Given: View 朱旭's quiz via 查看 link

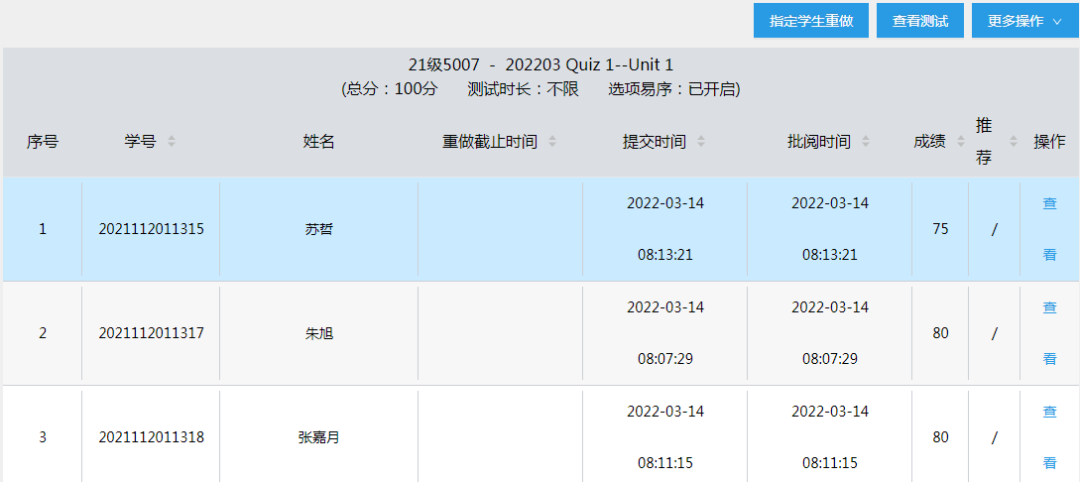Looking at the screenshot, I should (x=1050, y=333).
